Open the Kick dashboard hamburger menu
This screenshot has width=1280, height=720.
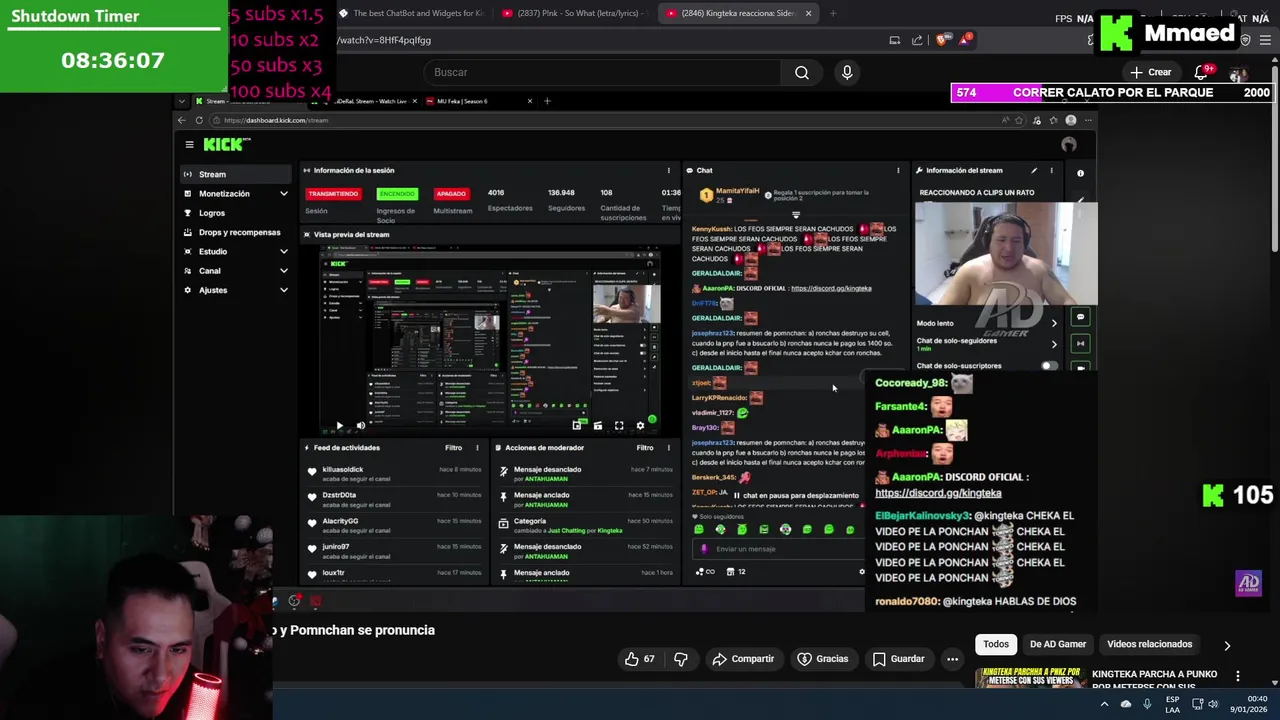click(x=189, y=144)
